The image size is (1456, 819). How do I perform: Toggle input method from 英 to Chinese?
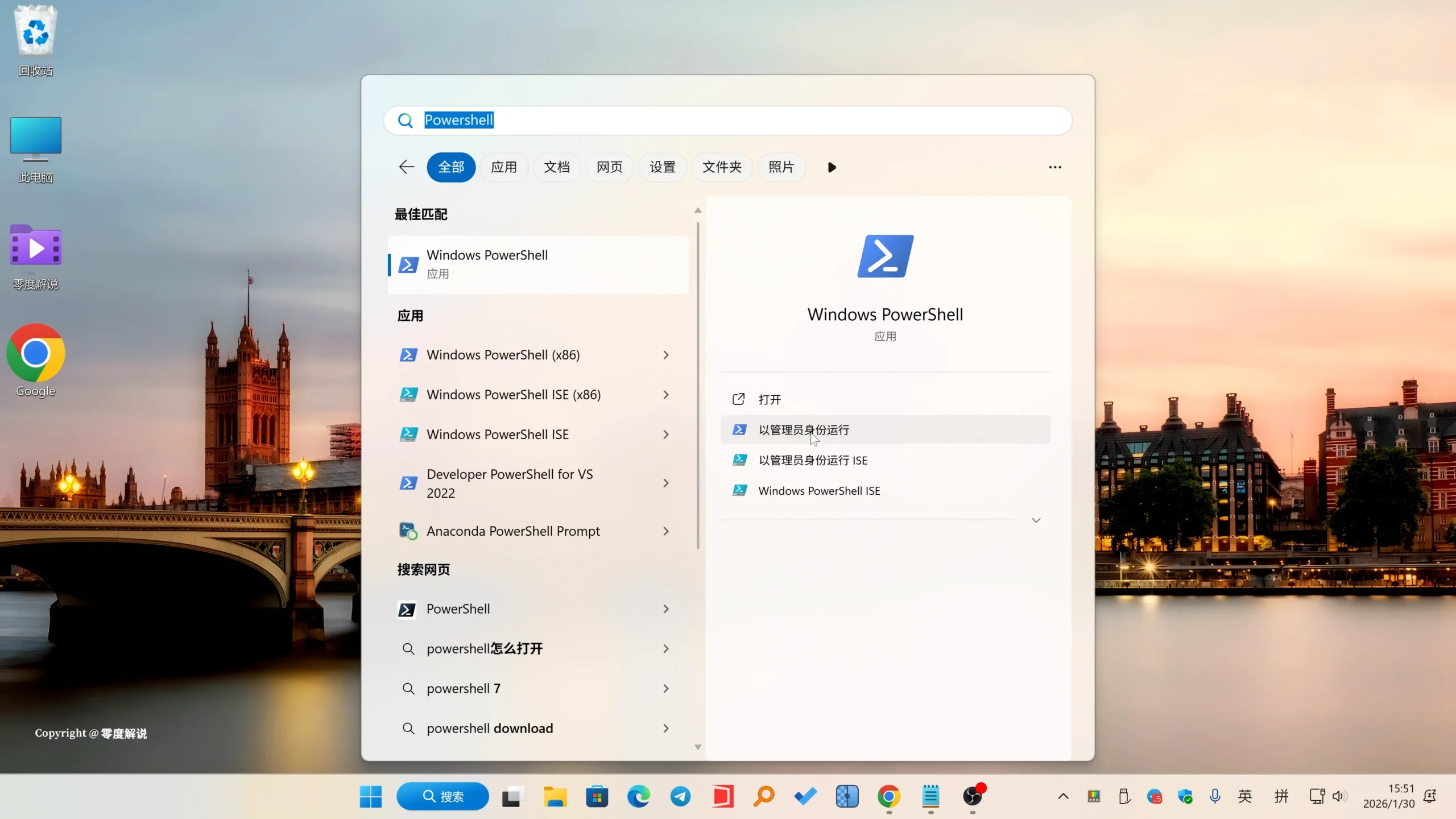point(1246,796)
